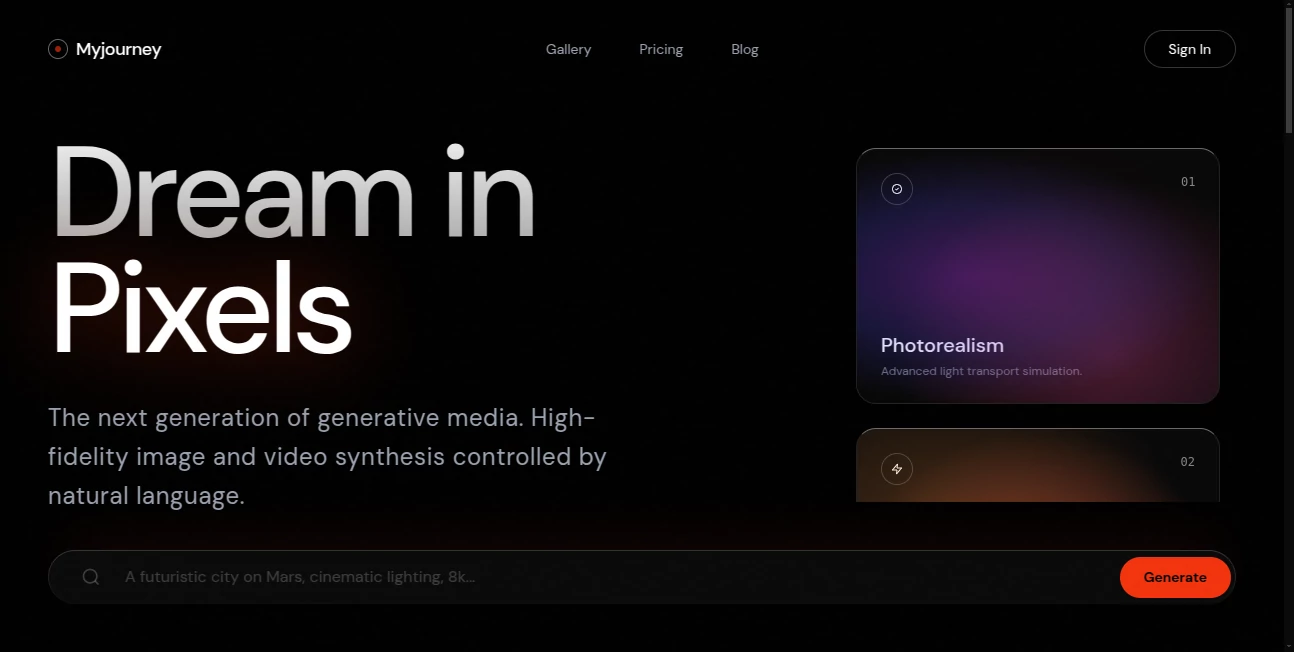
Task: Click the 02 number label on second card
Action: [1187, 462]
